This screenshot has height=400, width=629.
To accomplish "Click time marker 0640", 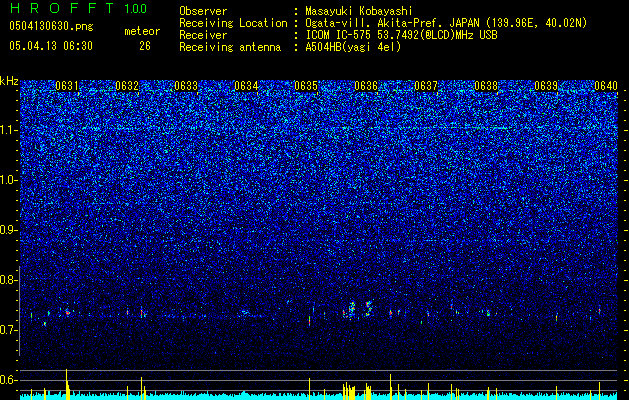I will pyautogui.click(x=606, y=86).
